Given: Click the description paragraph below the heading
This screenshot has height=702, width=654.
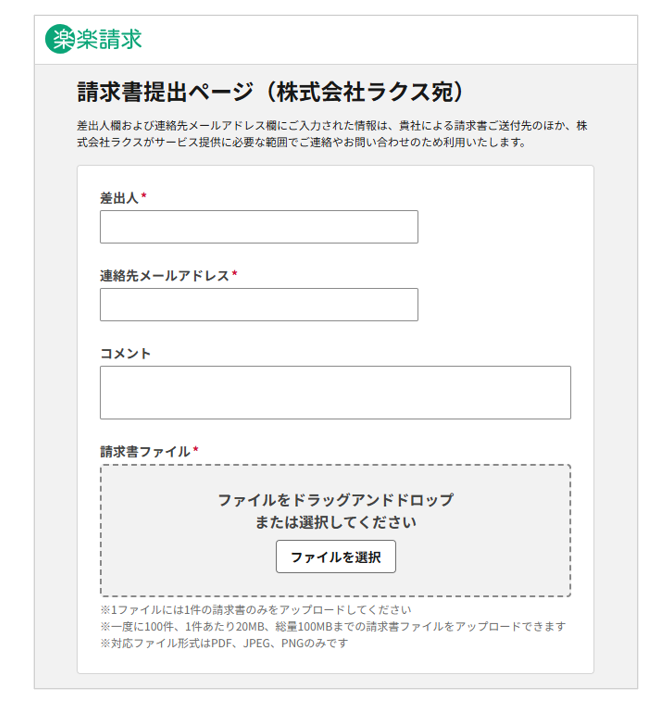Looking at the screenshot, I should [331, 134].
